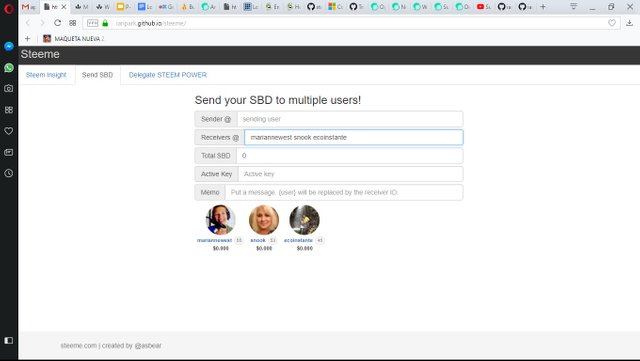This screenshot has height=361, width=640.
Task: Open the Opera menu logo
Action: tap(9, 9)
